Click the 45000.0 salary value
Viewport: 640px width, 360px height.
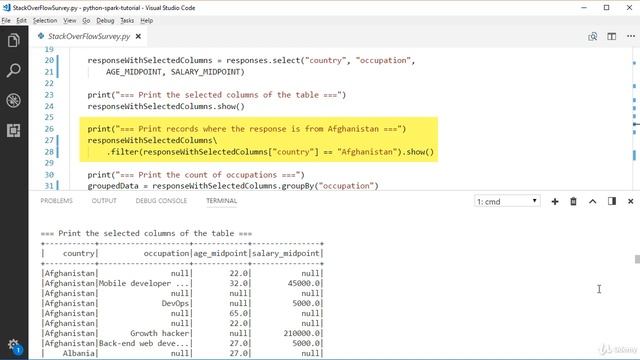pyautogui.click(x=304, y=283)
